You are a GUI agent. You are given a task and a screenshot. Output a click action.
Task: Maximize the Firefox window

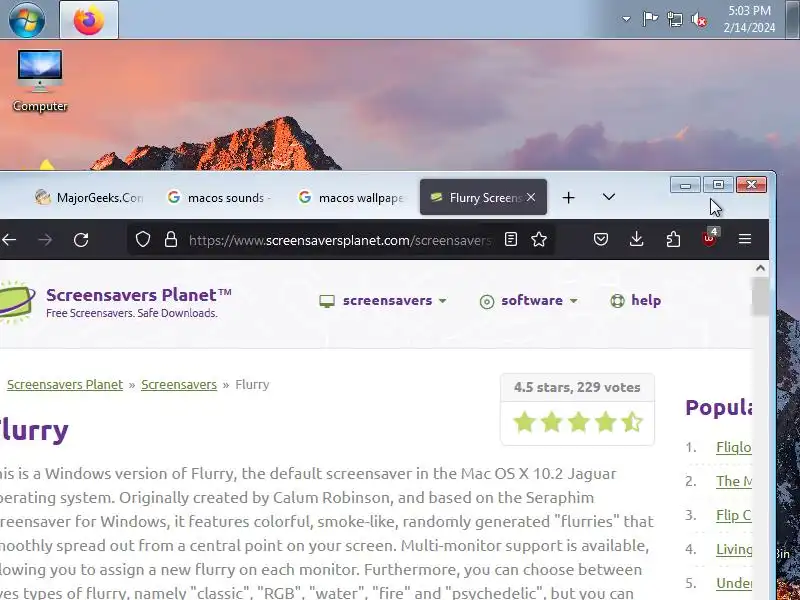pyautogui.click(x=718, y=185)
